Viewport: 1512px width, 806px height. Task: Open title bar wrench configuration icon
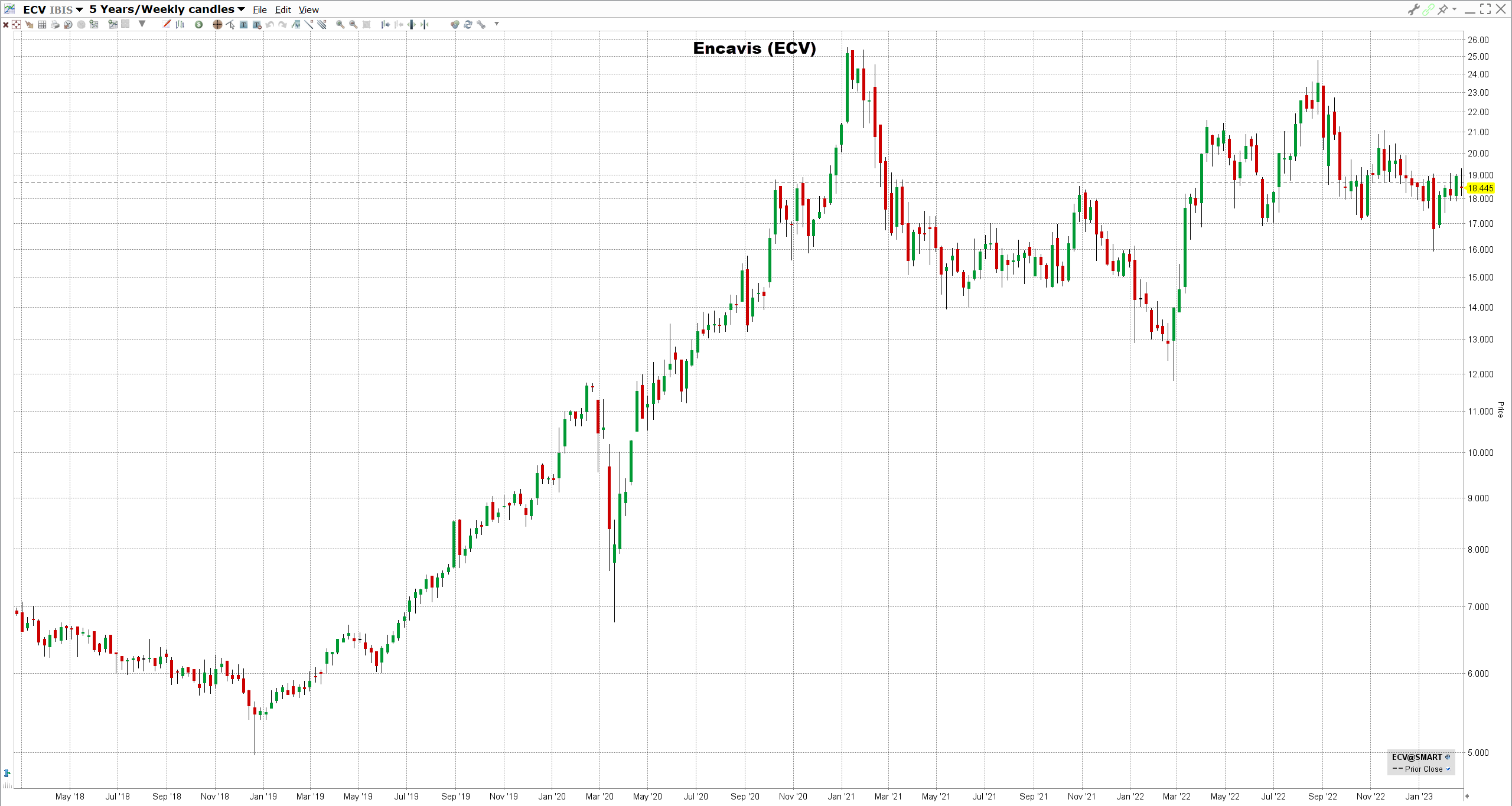coord(1413,9)
